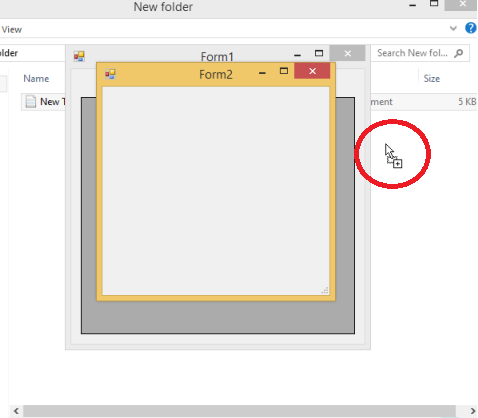
Task: Click the horizontal scrollbar thumb
Action: [x=239, y=411]
